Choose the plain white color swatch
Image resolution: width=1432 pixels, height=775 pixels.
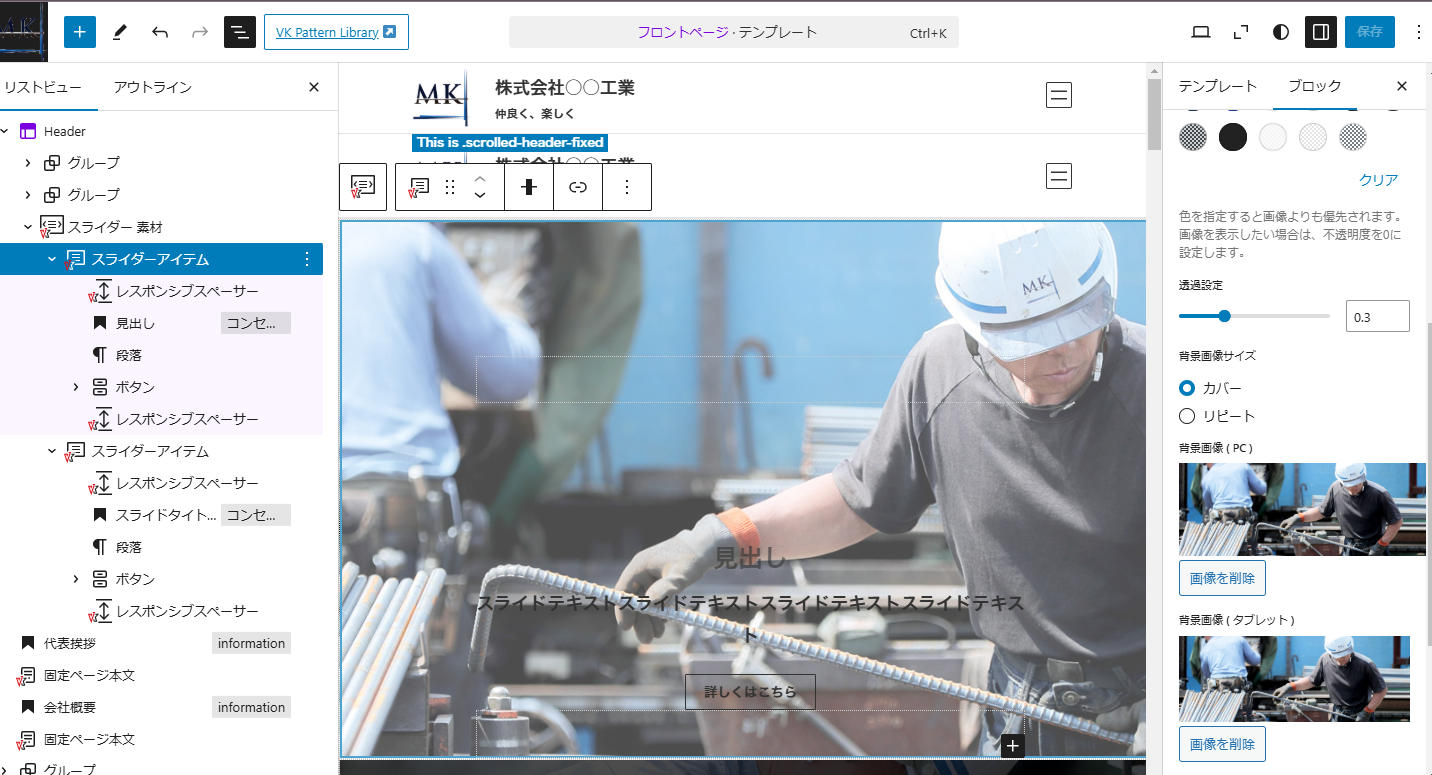pyautogui.click(x=1273, y=137)
